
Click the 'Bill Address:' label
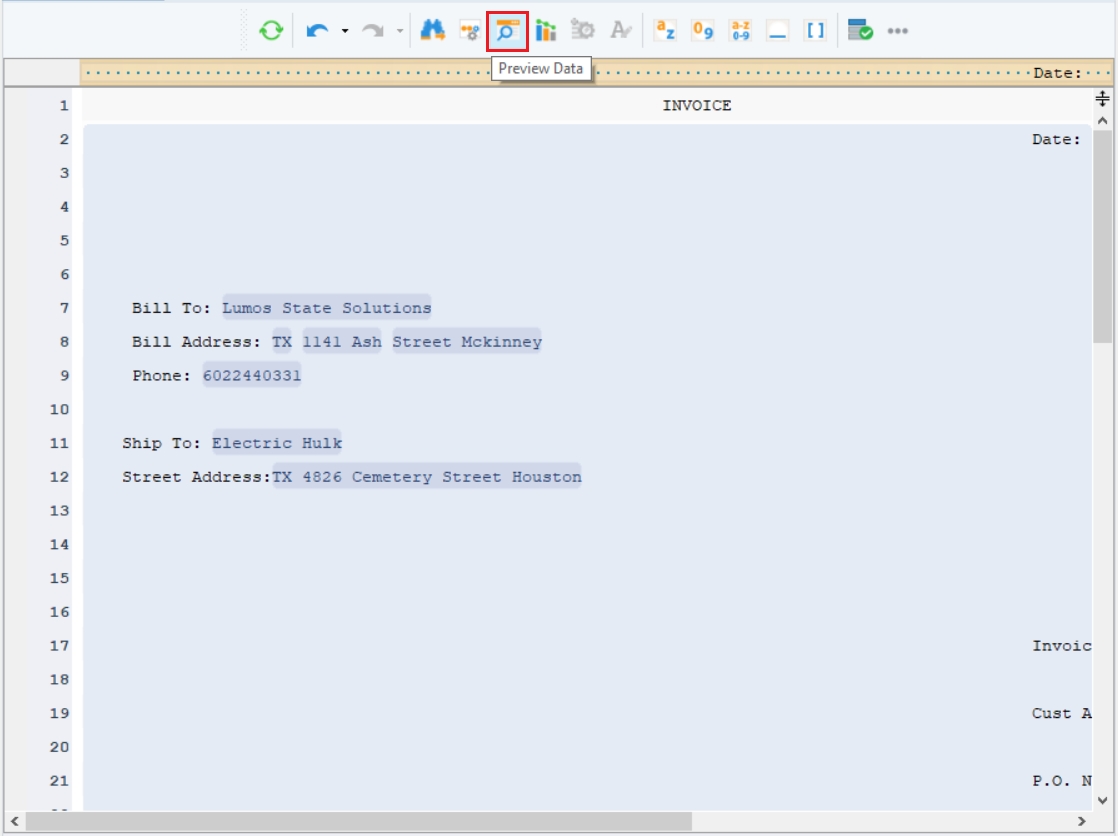pos(196,342)
